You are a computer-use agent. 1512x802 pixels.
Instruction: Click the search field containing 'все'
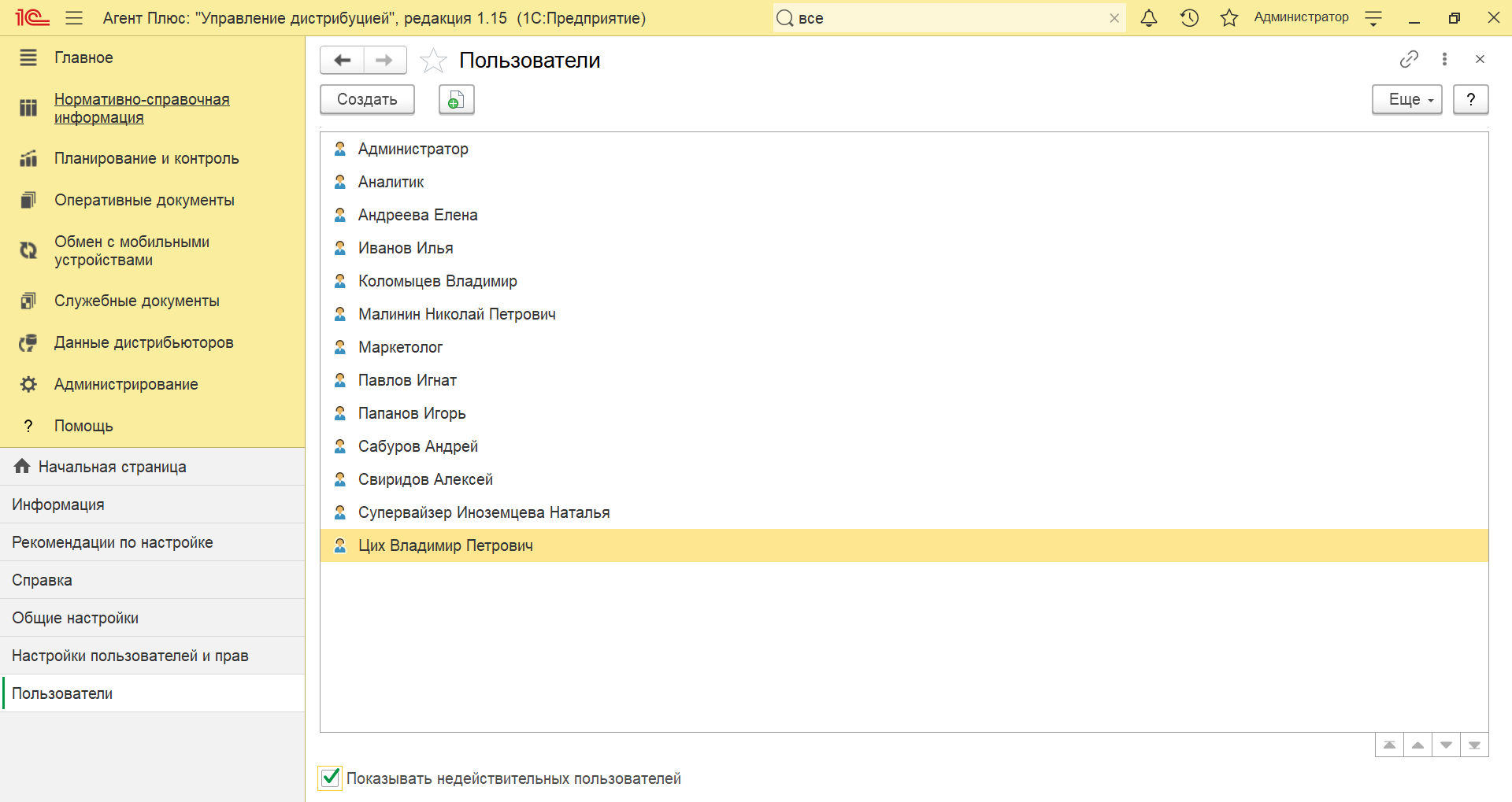[949, 18]
